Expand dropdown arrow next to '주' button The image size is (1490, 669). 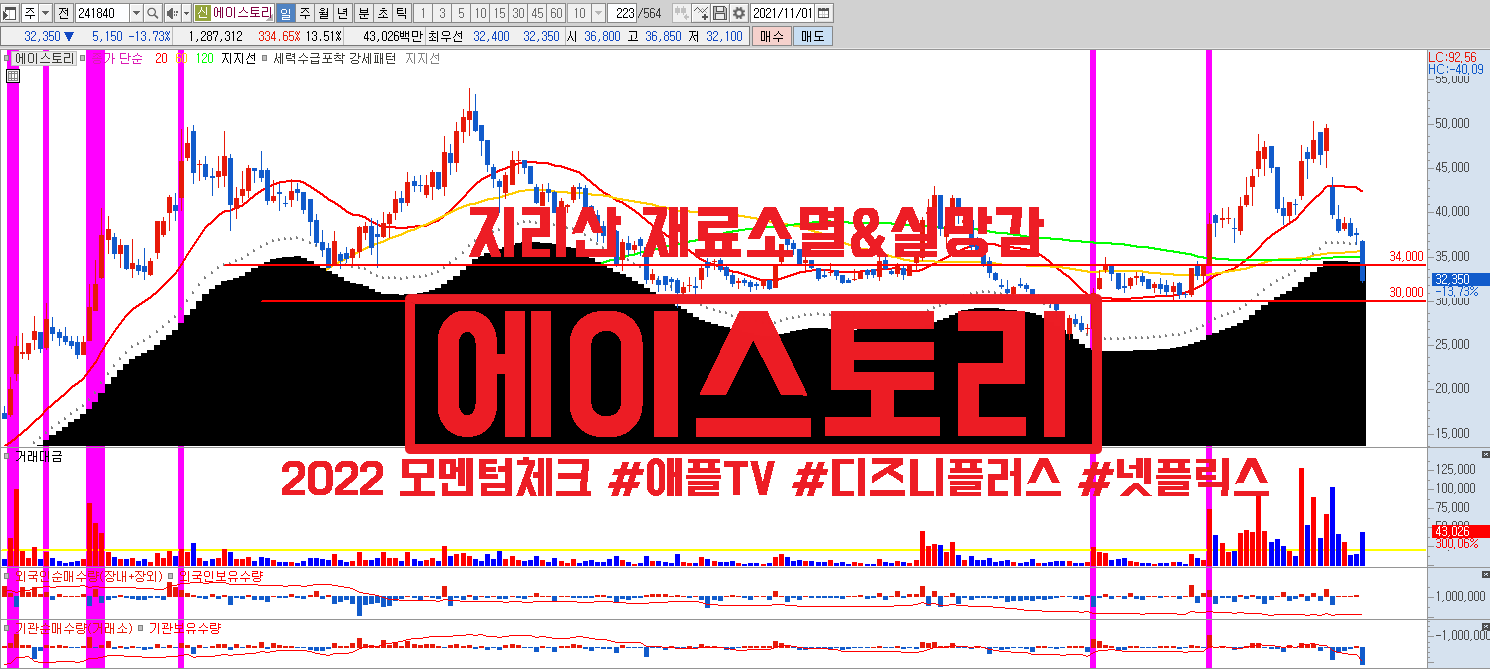coord(46,13)
